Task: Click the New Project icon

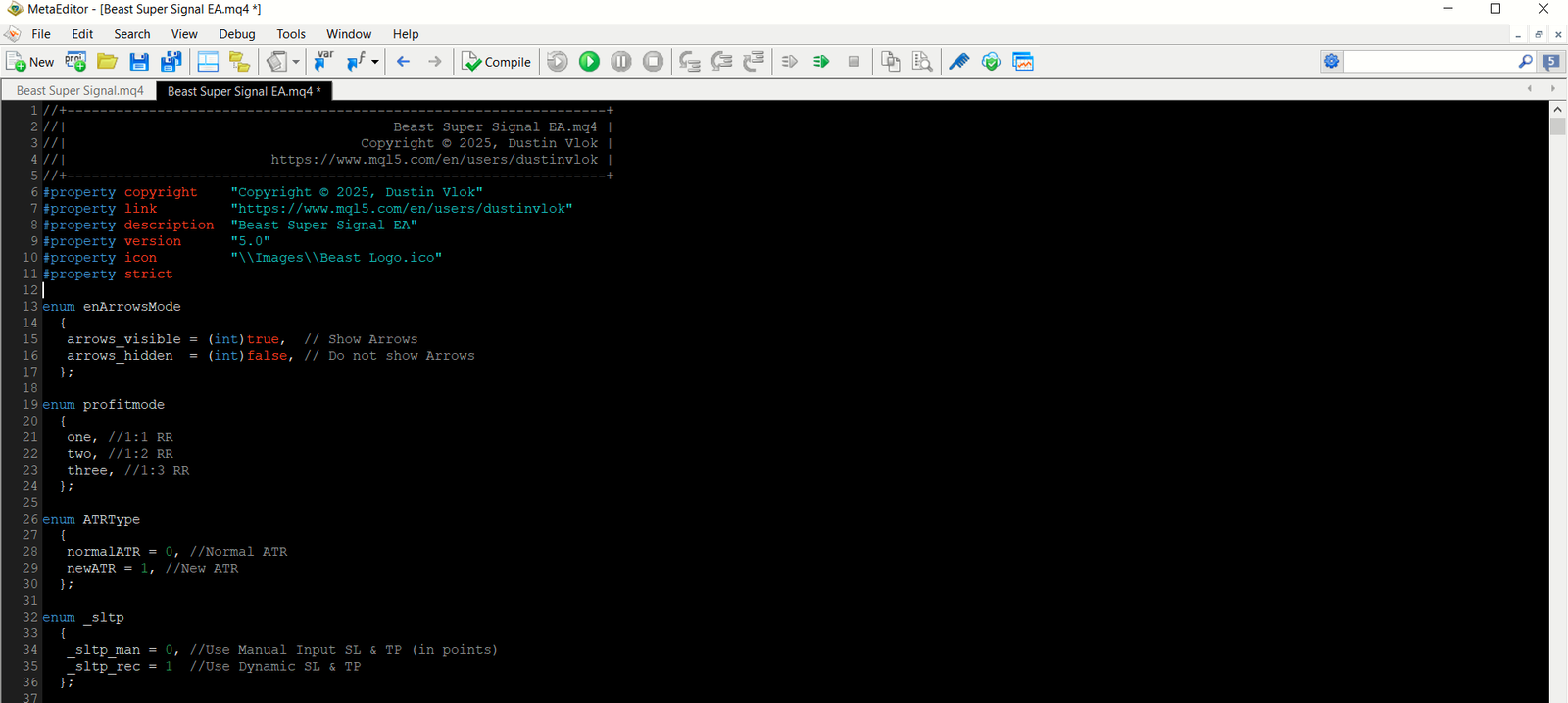Action: 75,62
